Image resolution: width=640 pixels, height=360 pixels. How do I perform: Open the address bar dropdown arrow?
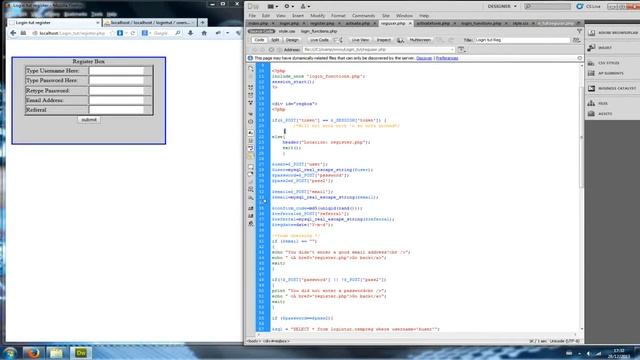tap(452, 50)
